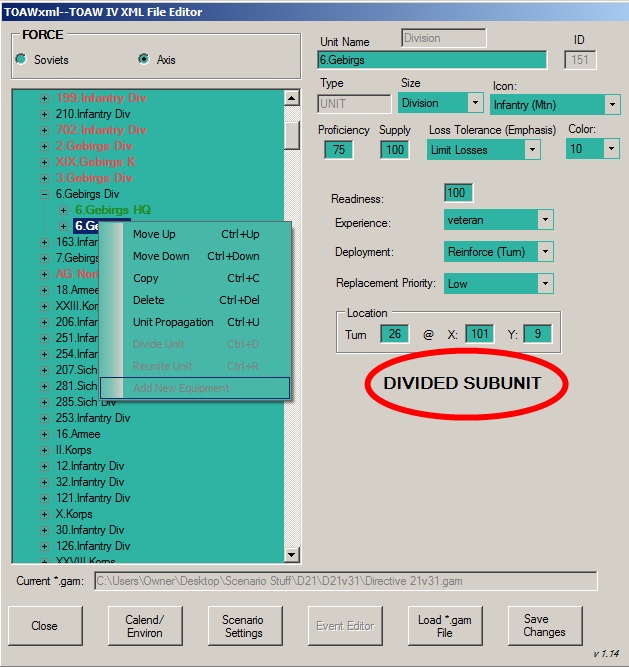Select the Soviets force radio button

21,59
